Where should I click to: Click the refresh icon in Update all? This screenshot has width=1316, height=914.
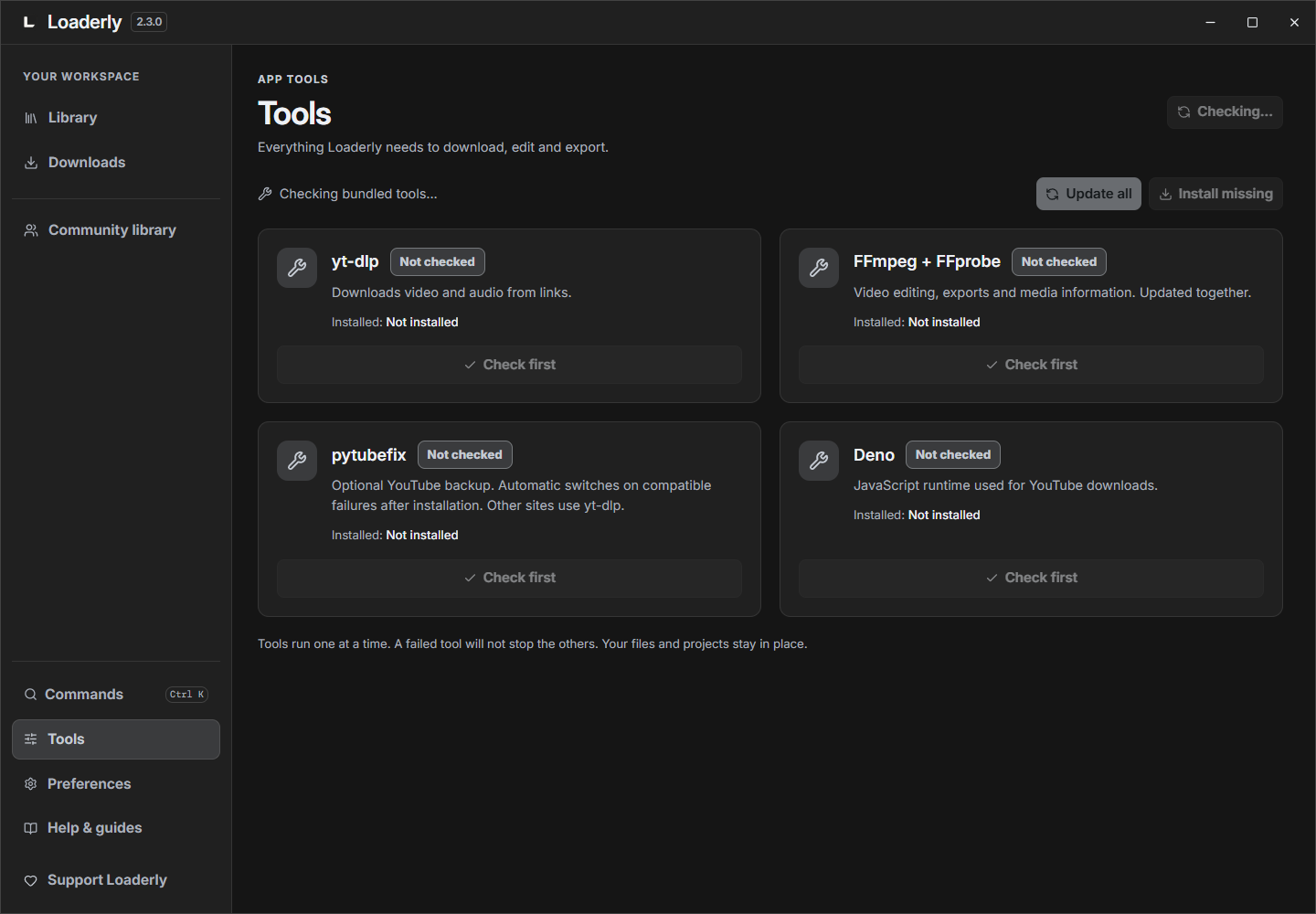pyautogui.click(x=1053, y=194)
